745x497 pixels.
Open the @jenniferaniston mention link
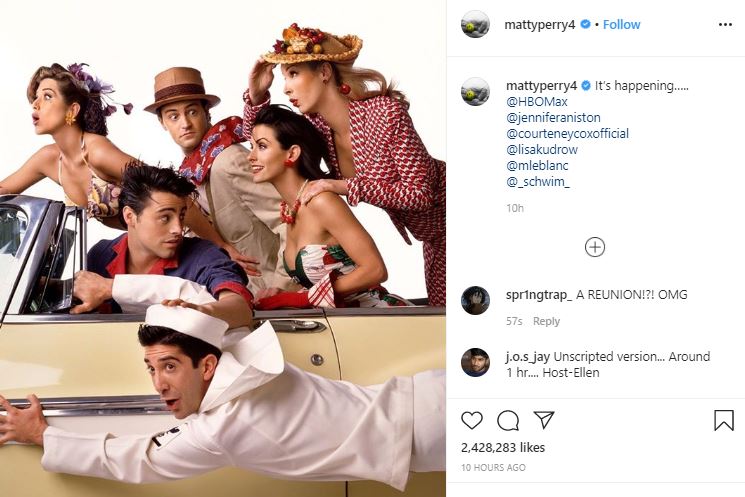[x=554, y=117]
